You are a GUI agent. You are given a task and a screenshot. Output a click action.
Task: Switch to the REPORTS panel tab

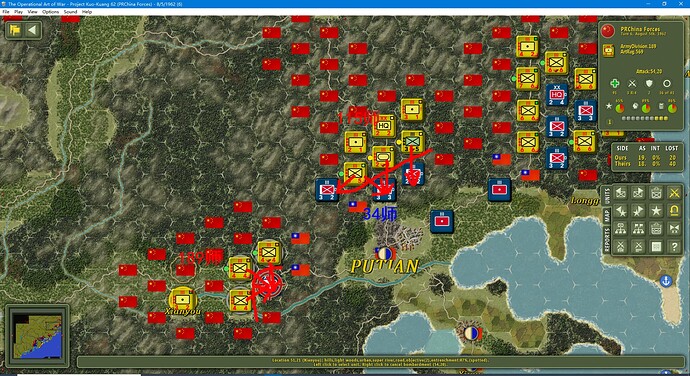(x=607, y=240)
